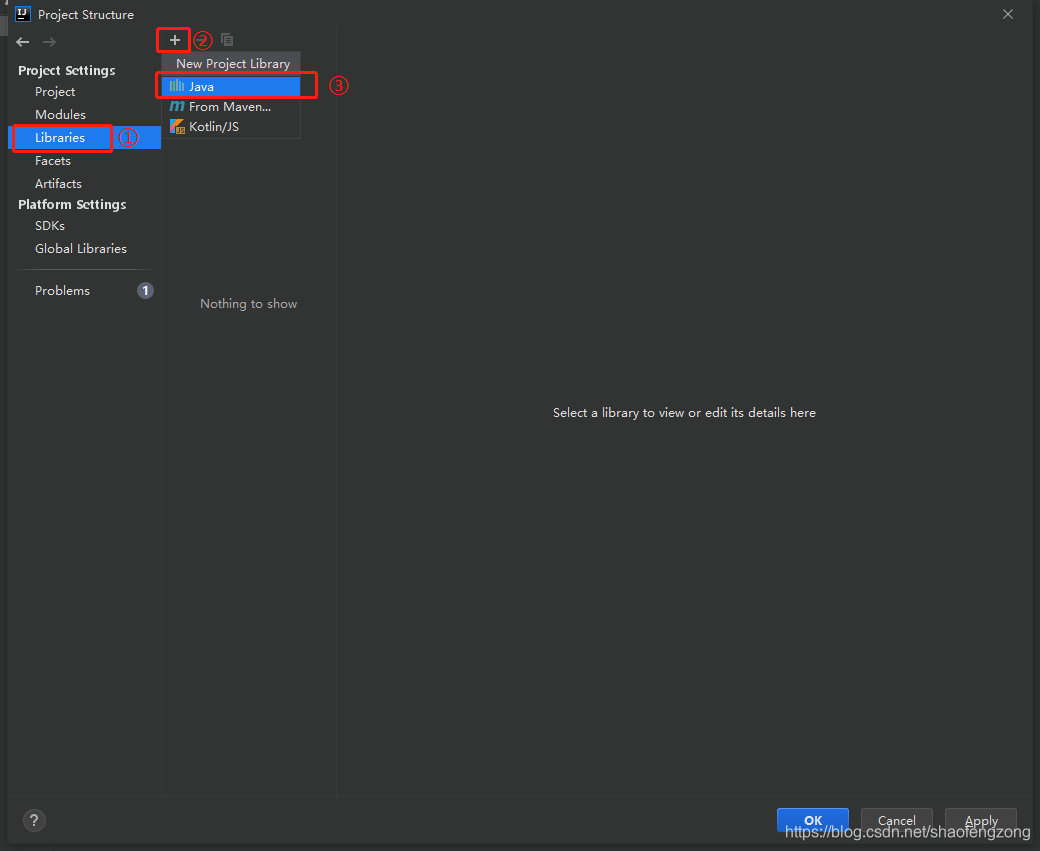Open the Artifacts settings page
This screenshot has width=1040, height=851.
point(58,183)
